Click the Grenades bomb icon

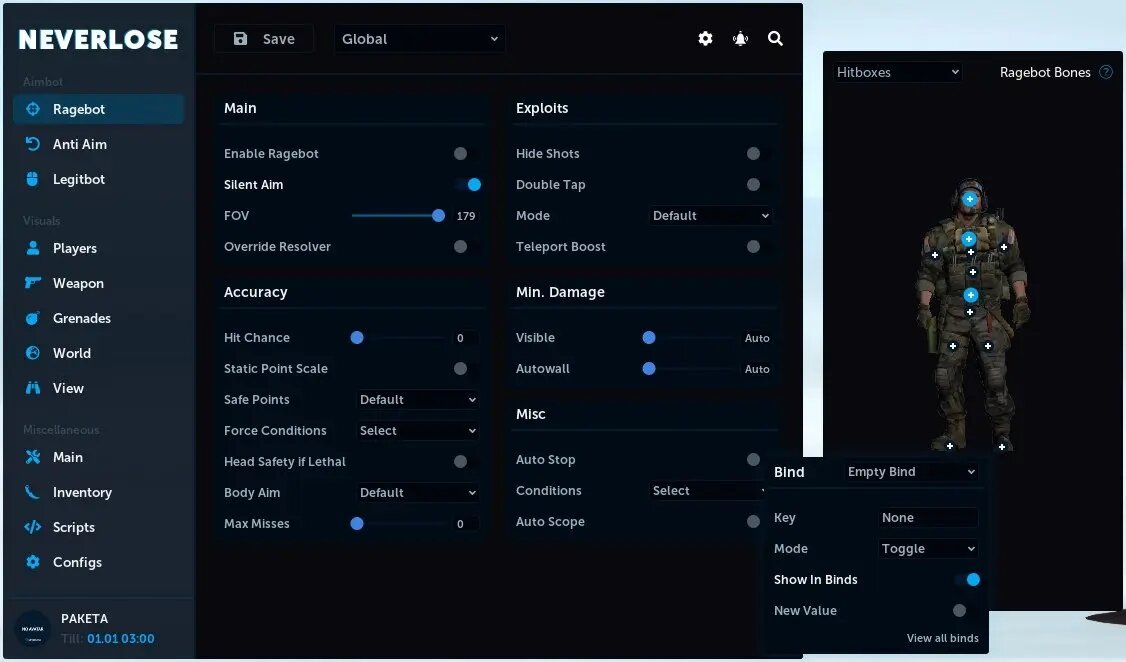(x=32, y=318)
